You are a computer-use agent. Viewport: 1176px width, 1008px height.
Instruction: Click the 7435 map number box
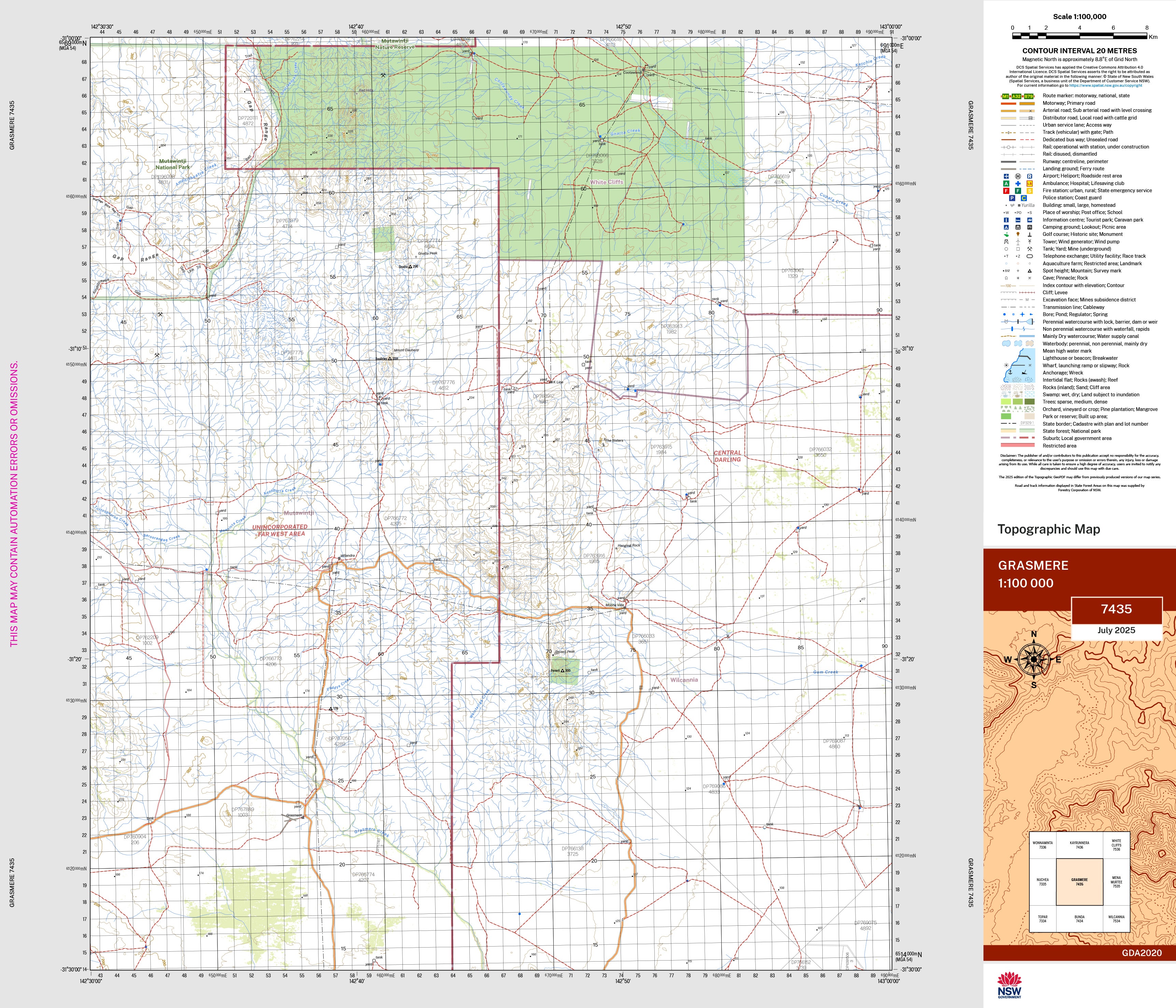pyautogui.click(x=1116, y=610)
